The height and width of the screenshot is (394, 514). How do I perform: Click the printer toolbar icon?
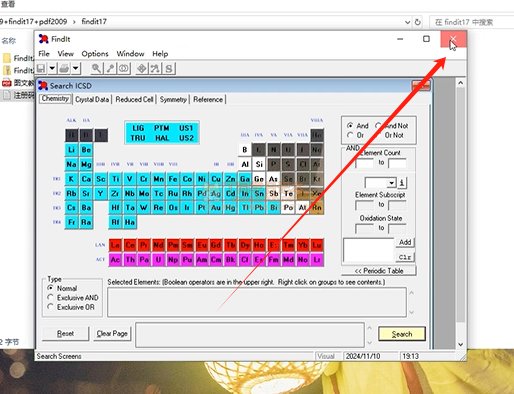[64, 69]
